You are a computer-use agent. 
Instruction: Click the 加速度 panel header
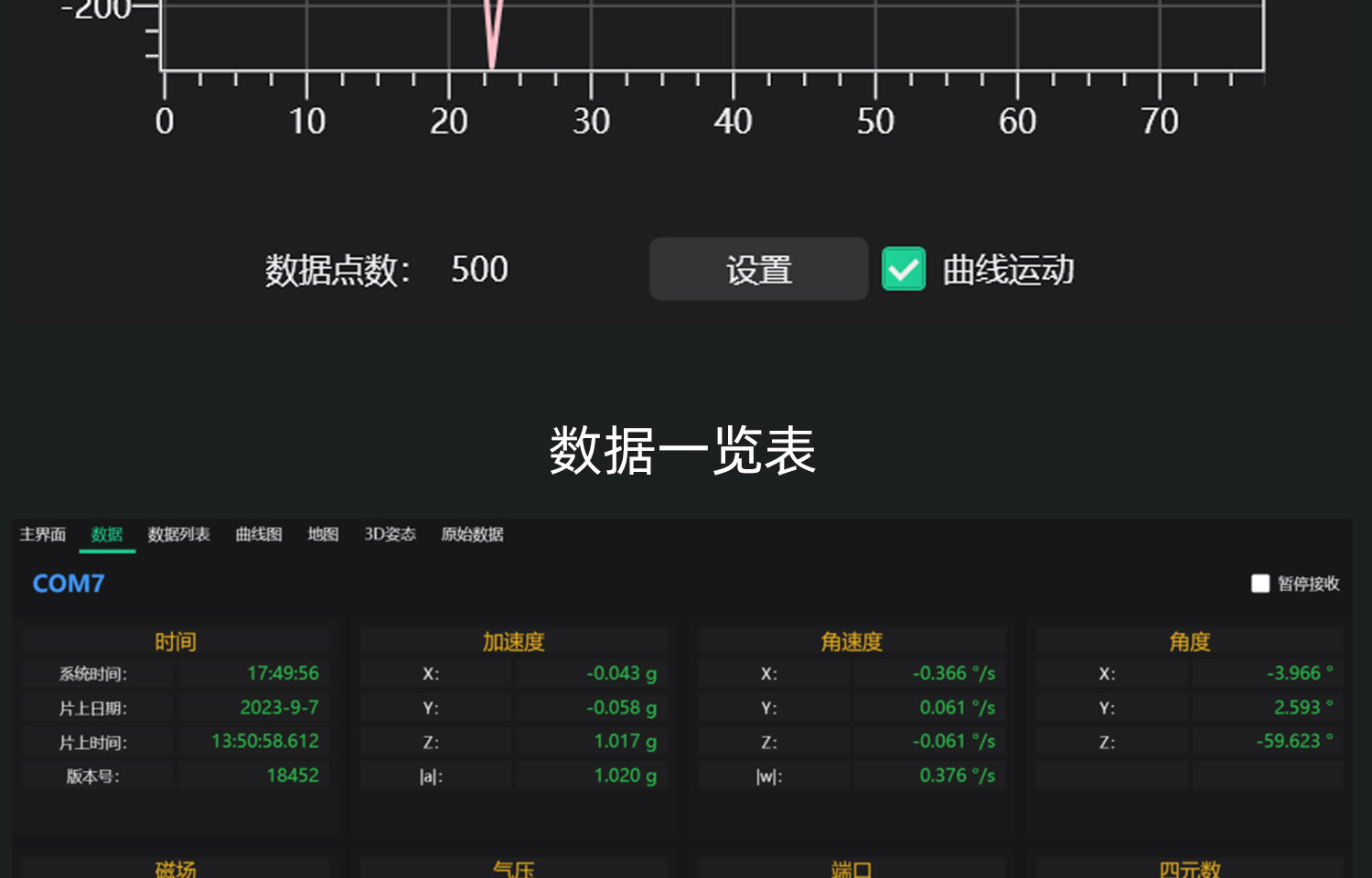514,641
